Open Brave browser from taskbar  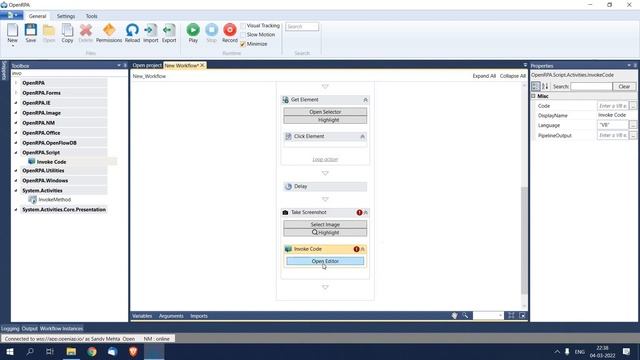point(133,351)
